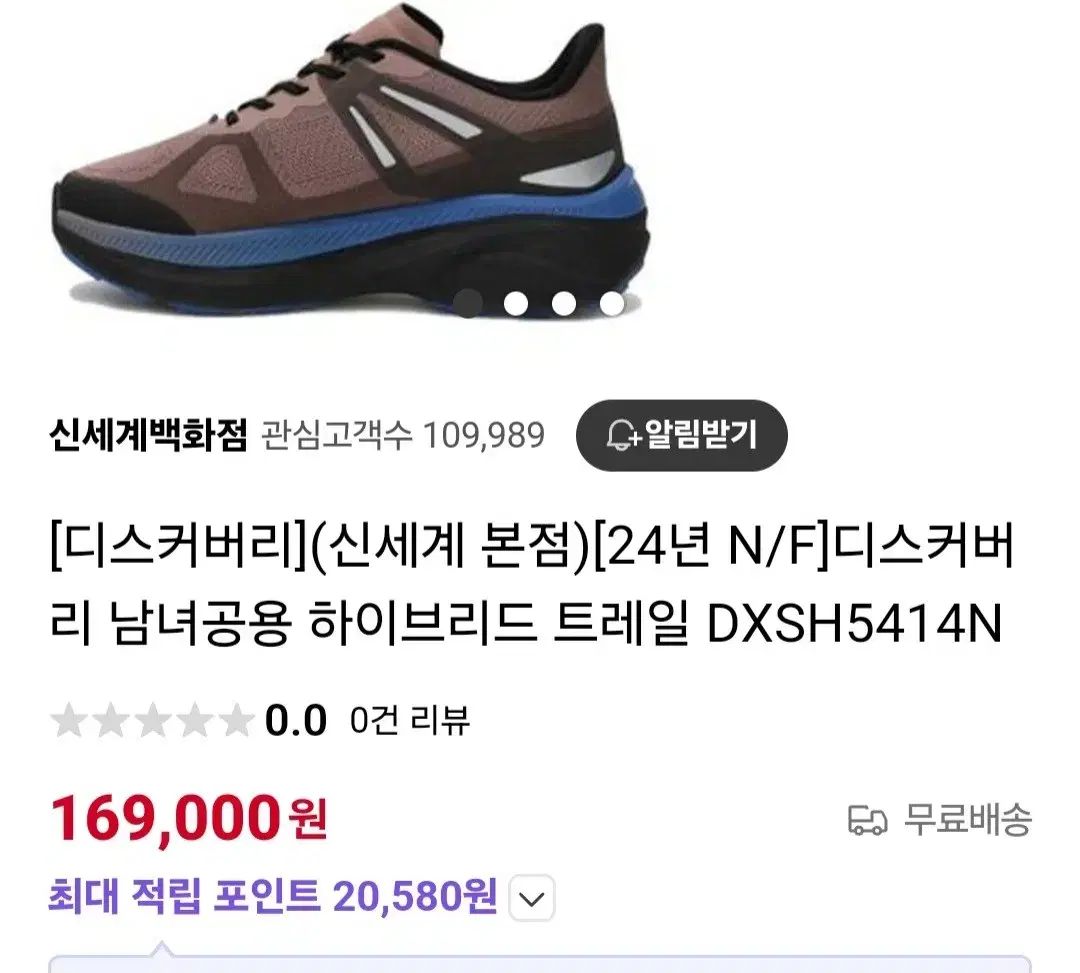Tap the 알림받기 notification button
The width and height of the screenshot is (1080, 973).
pos(681,435)
